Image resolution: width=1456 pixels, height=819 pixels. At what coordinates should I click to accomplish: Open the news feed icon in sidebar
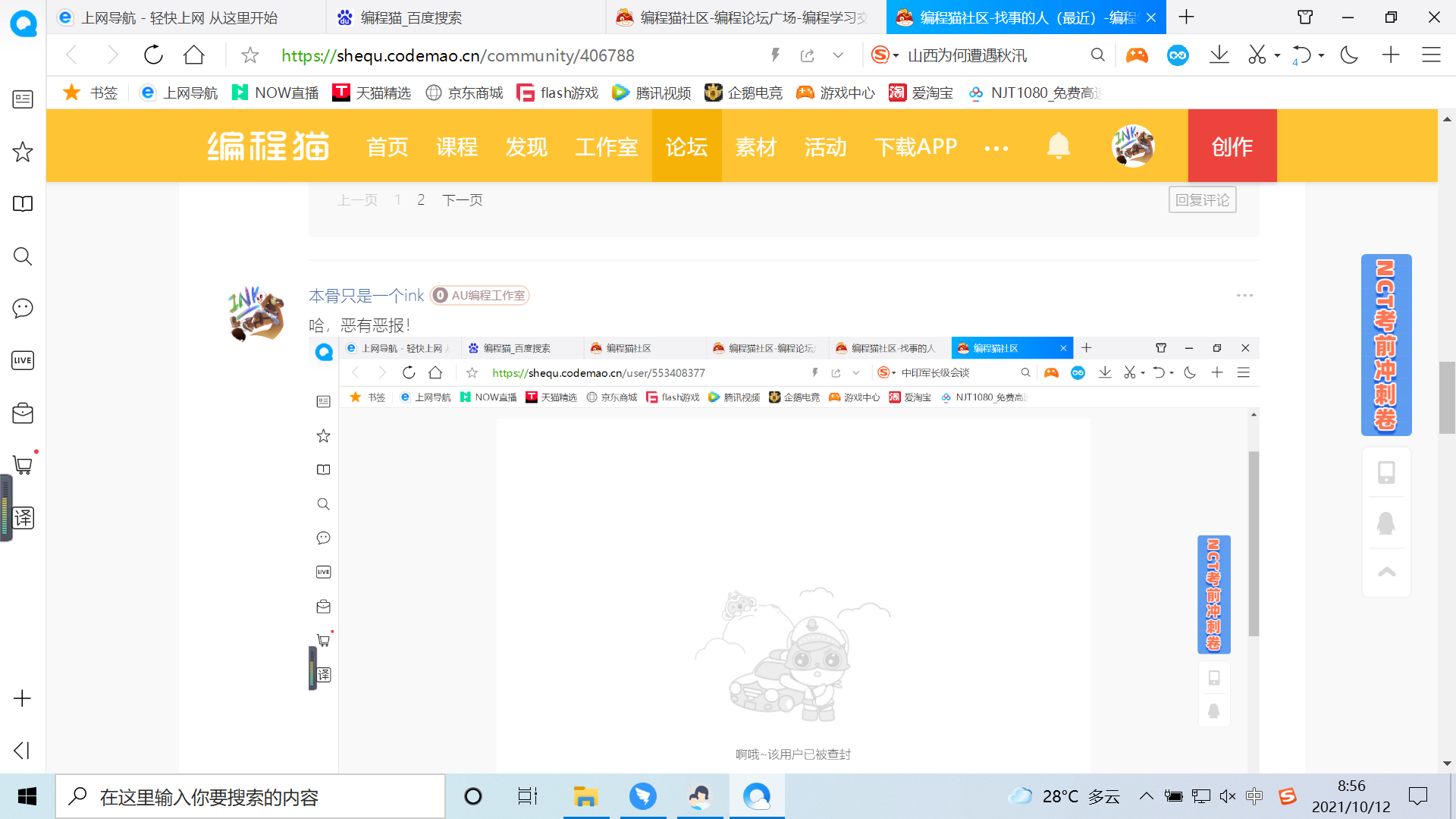tap(23, 99)
